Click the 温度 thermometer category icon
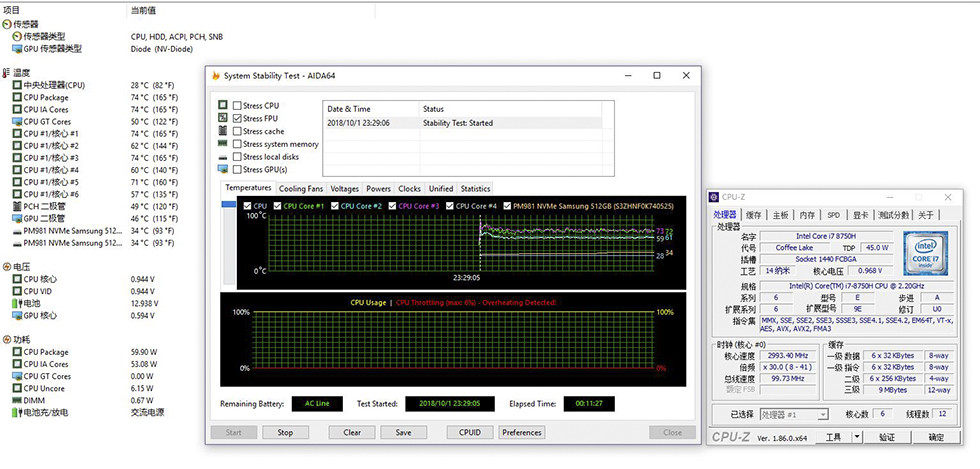Screen dimensions: 980x469 (x=7, y=73)
